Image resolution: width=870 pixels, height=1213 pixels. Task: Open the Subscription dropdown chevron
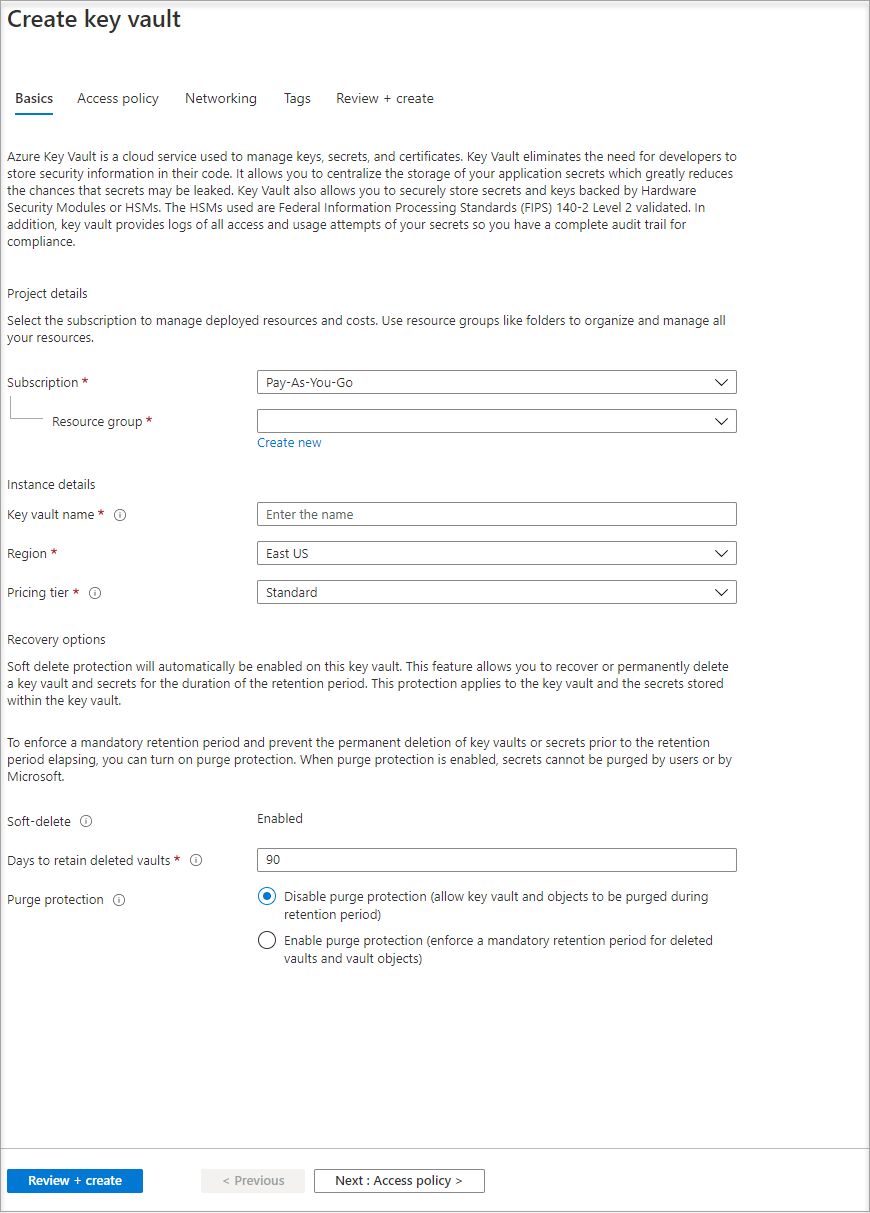coord(722,382)
